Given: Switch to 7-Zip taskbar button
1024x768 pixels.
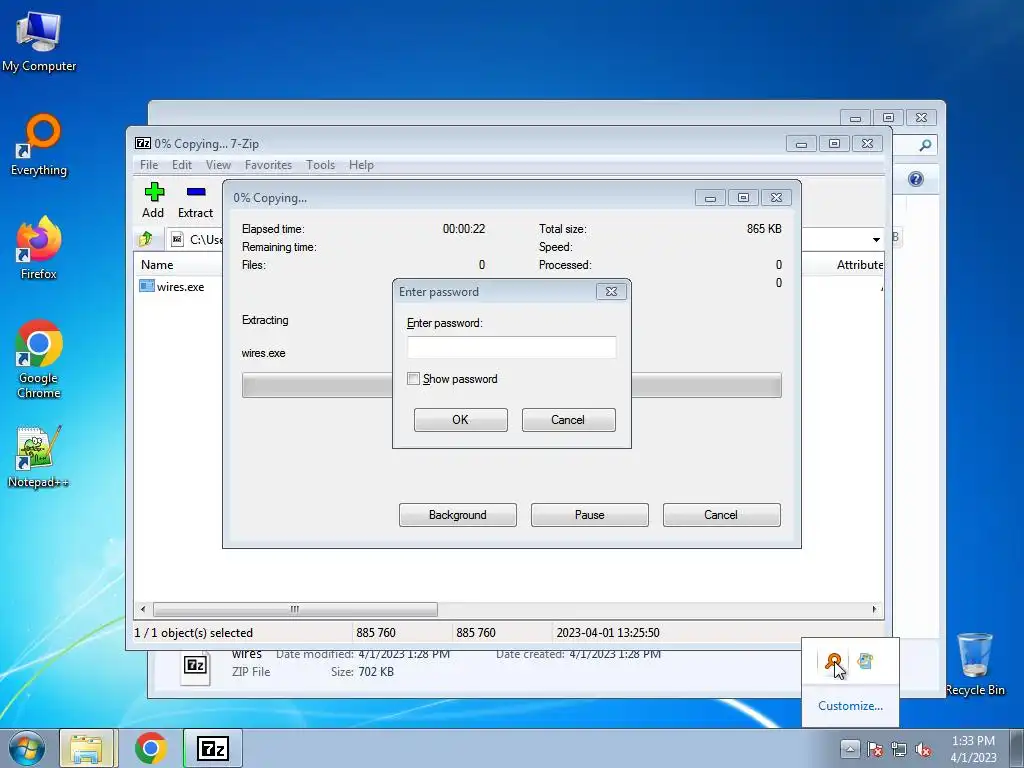Looking at the screenshot, I should 213,748.
